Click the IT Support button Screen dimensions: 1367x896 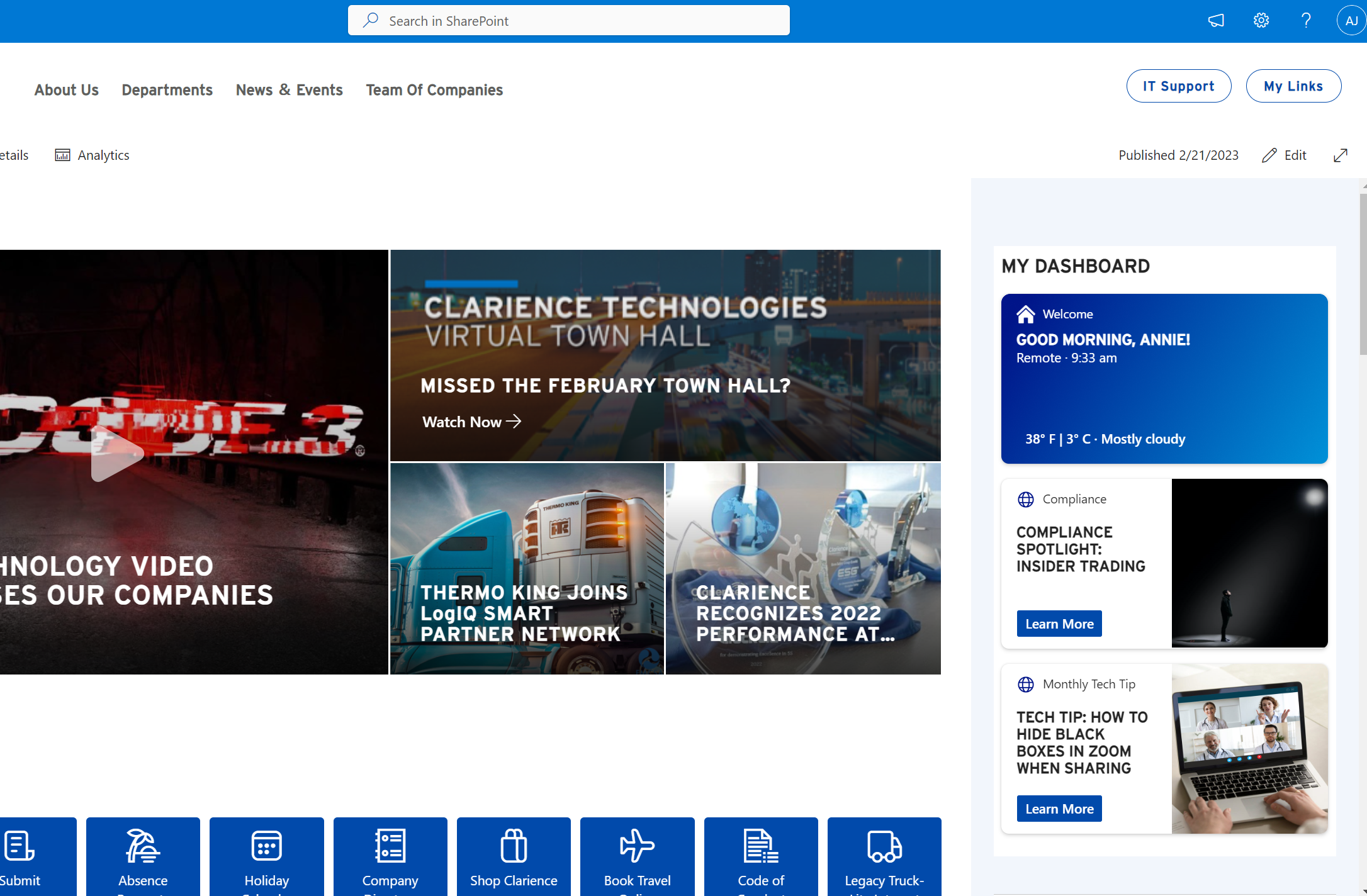pos(1178,86)
